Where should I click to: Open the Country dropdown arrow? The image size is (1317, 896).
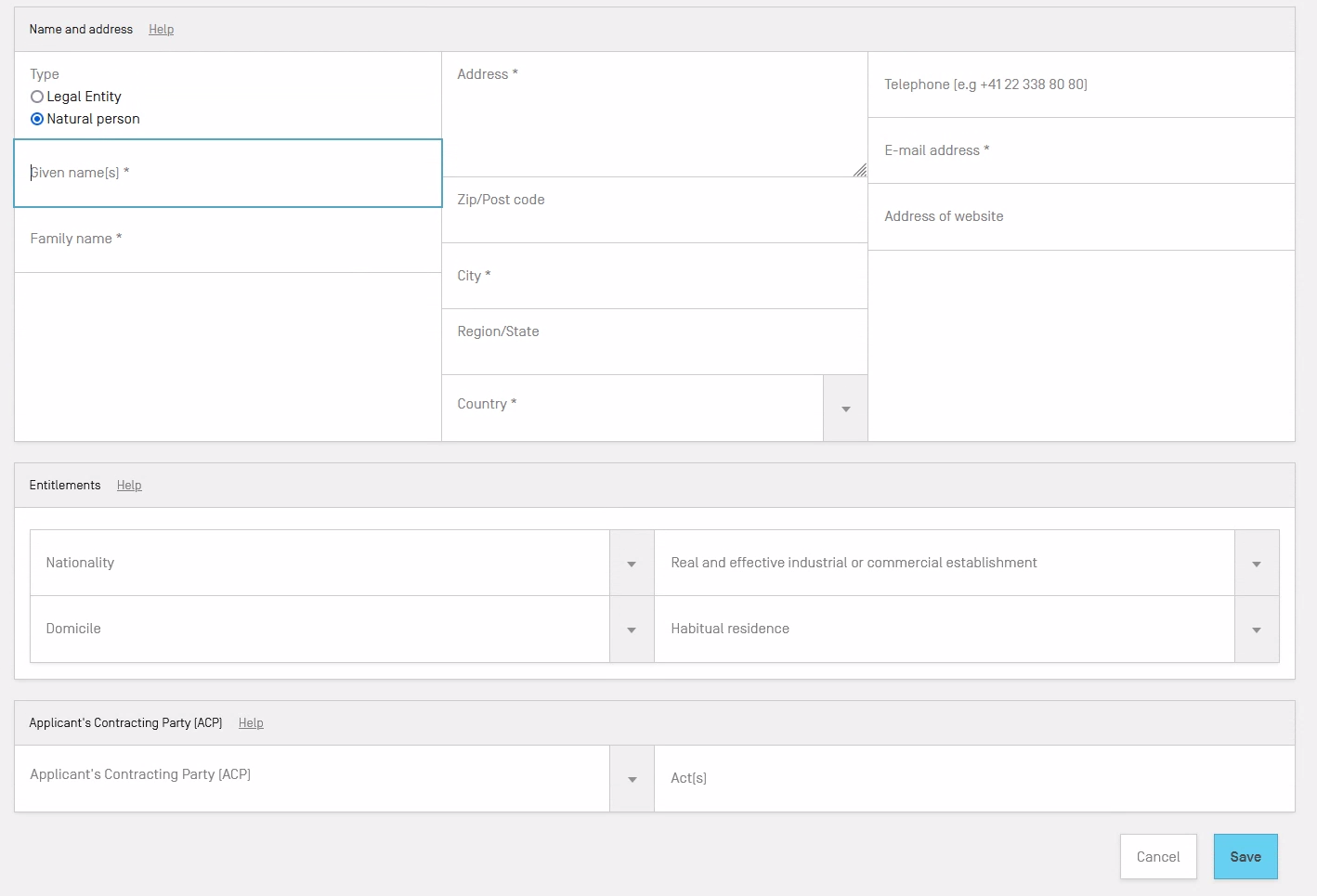point(845,409)
